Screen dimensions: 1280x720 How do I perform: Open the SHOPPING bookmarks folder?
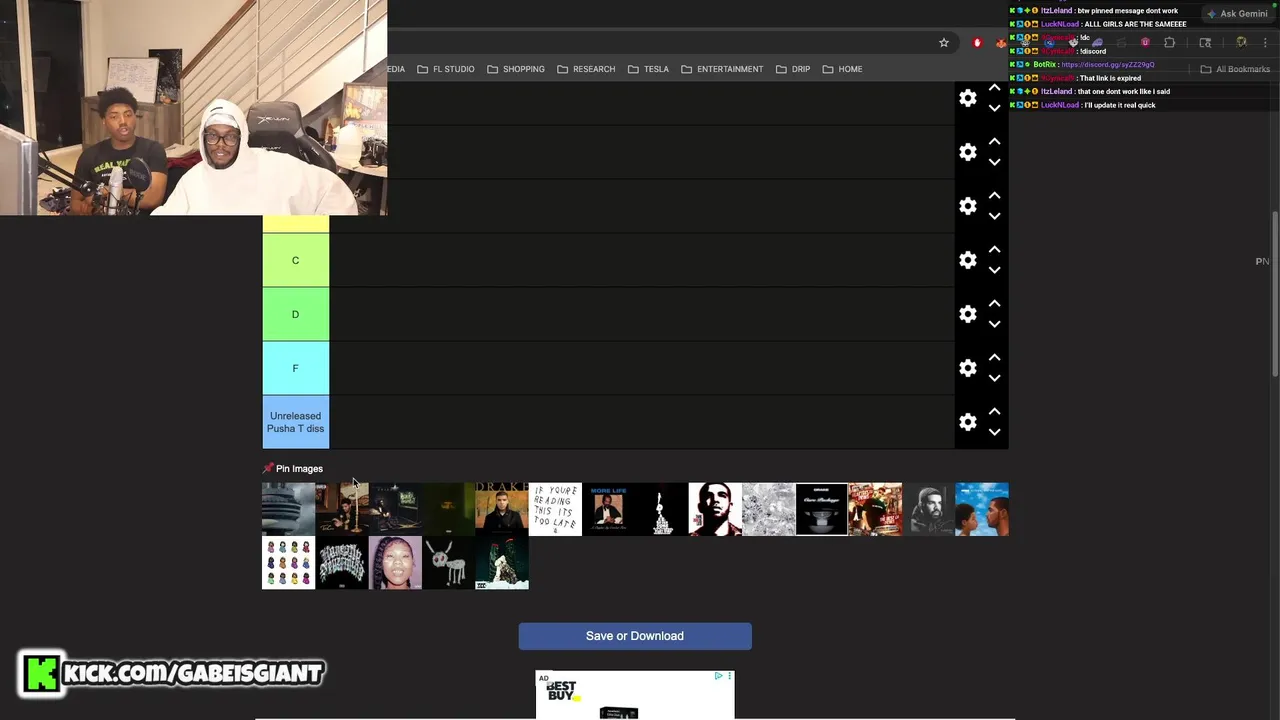click(x=516, y=69)
